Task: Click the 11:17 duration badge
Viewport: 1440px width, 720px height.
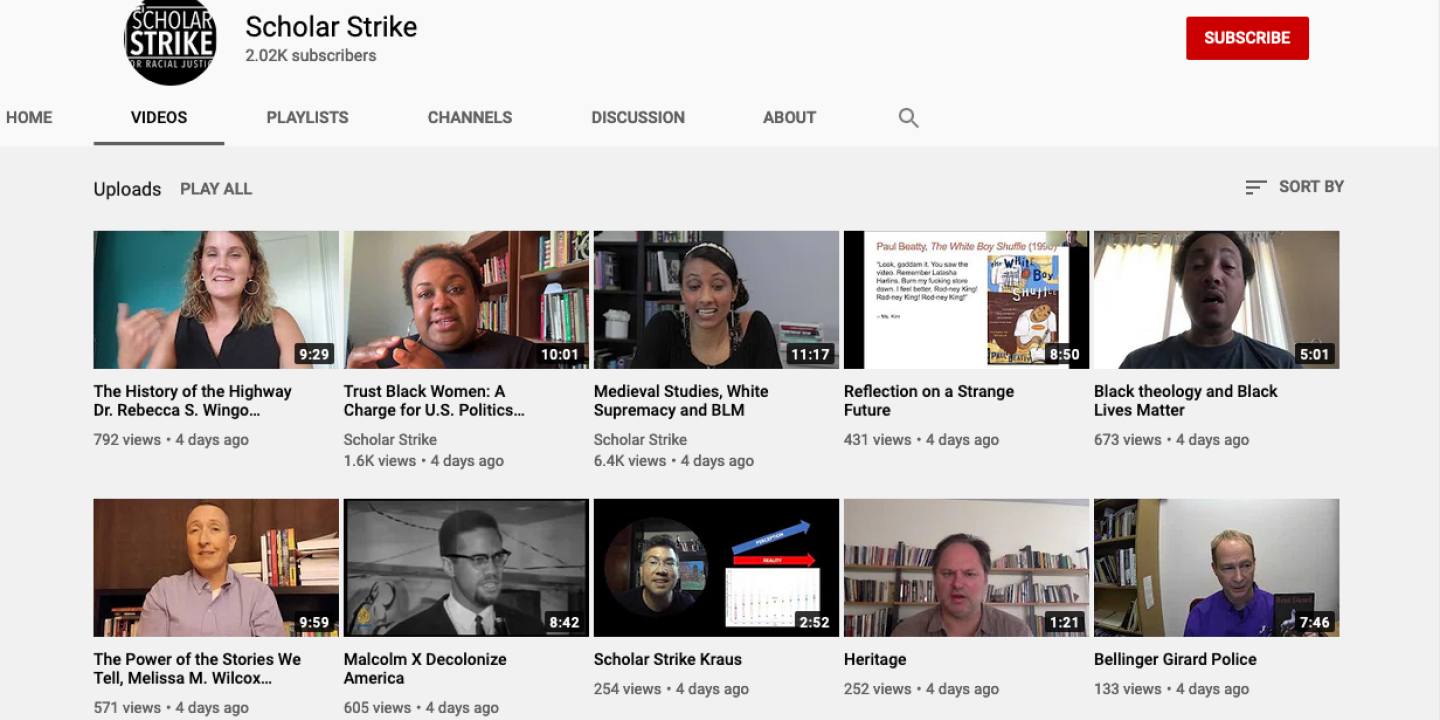Action: [810, 354]
